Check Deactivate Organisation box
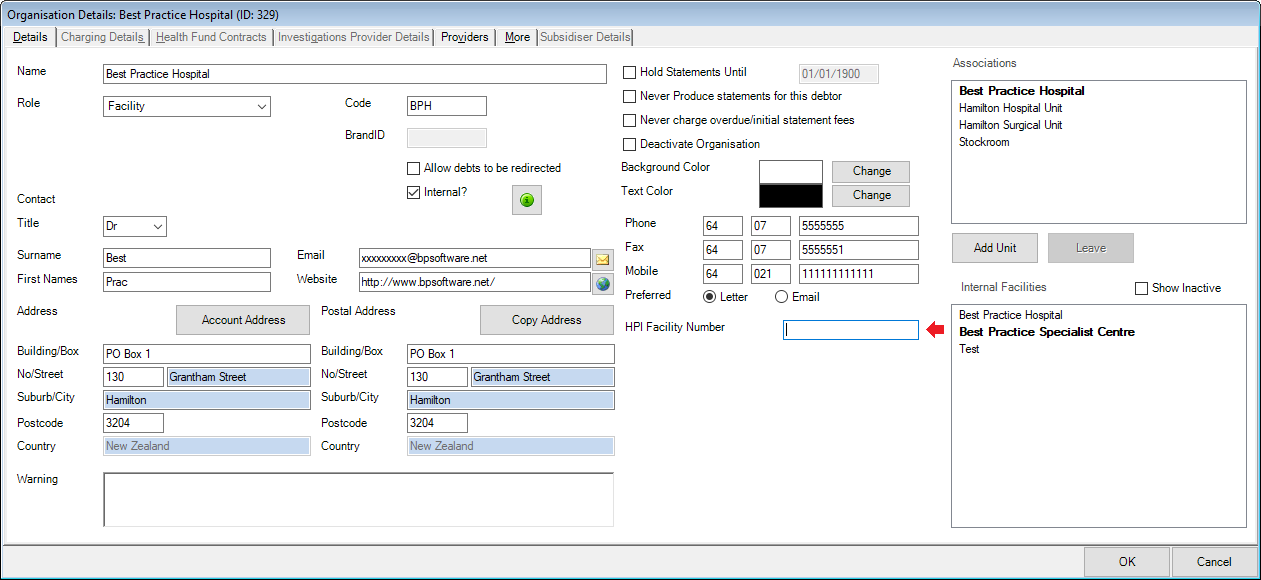 tap(630, 144)
